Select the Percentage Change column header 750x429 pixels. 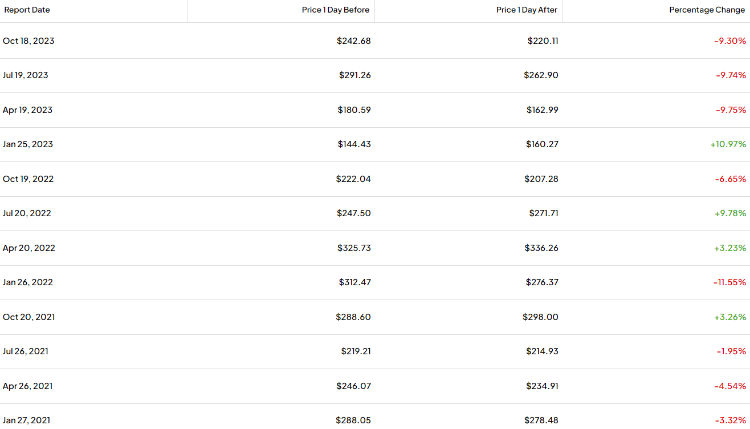pos(707,10)
